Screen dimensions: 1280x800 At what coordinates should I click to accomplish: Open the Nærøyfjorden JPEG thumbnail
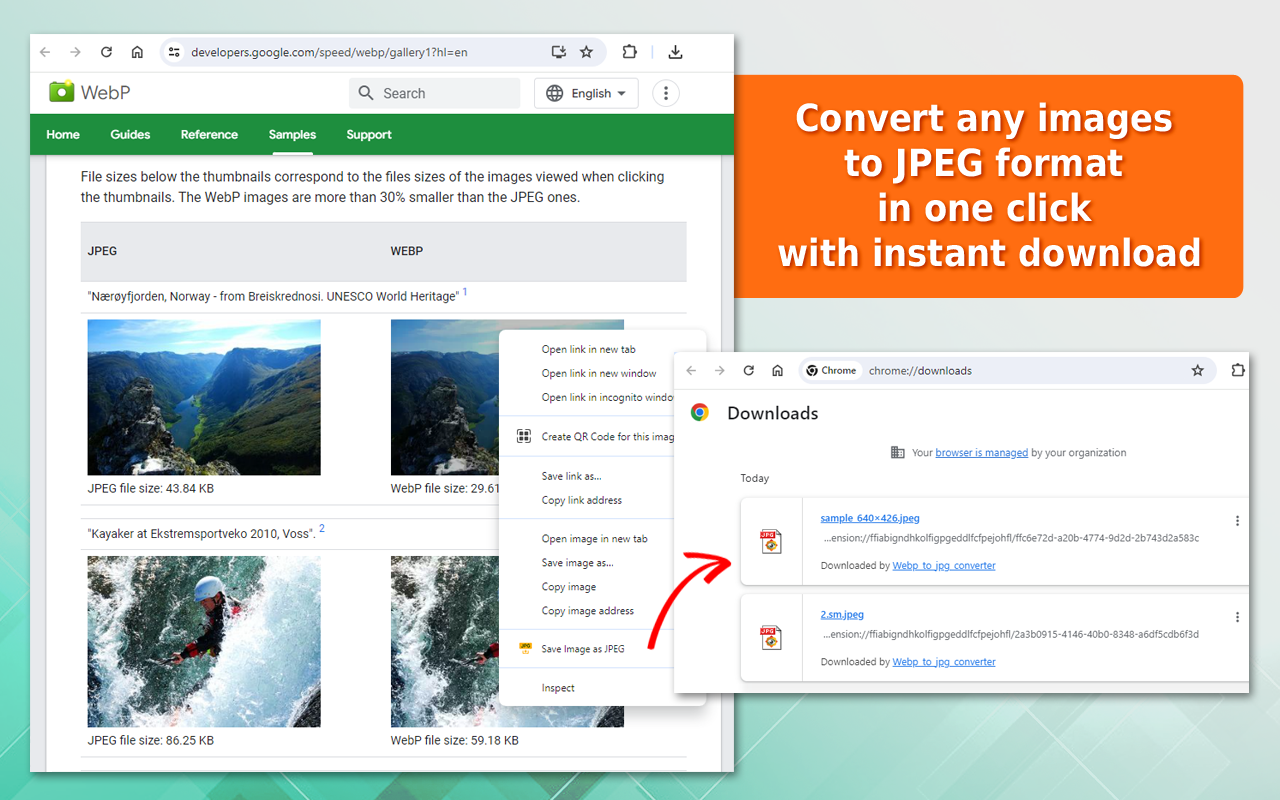click(204, 397)
